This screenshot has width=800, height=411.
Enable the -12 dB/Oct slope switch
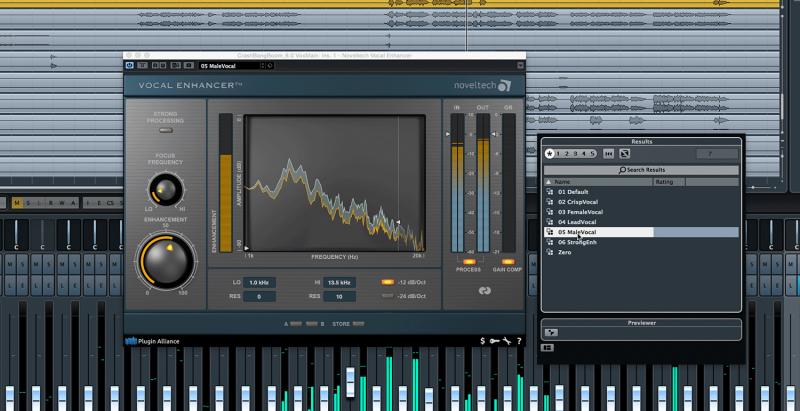(x=388, y=282)
